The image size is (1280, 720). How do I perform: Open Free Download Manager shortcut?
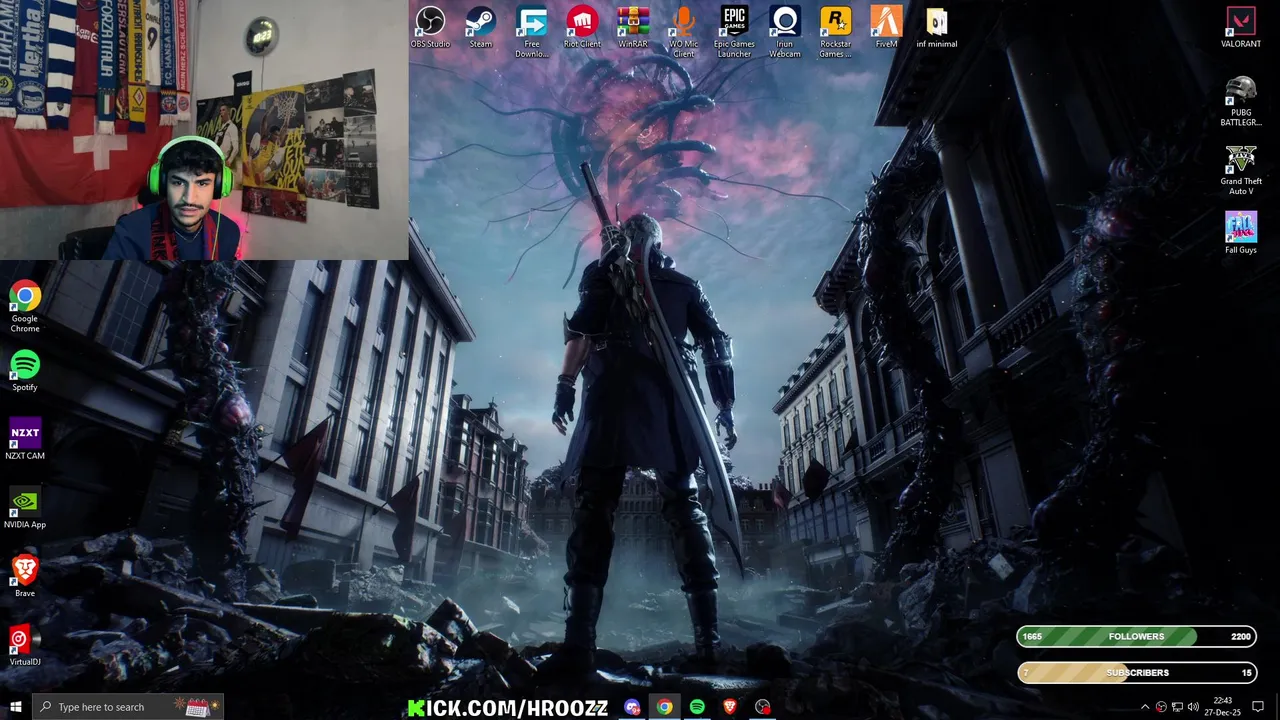point(532,32)
